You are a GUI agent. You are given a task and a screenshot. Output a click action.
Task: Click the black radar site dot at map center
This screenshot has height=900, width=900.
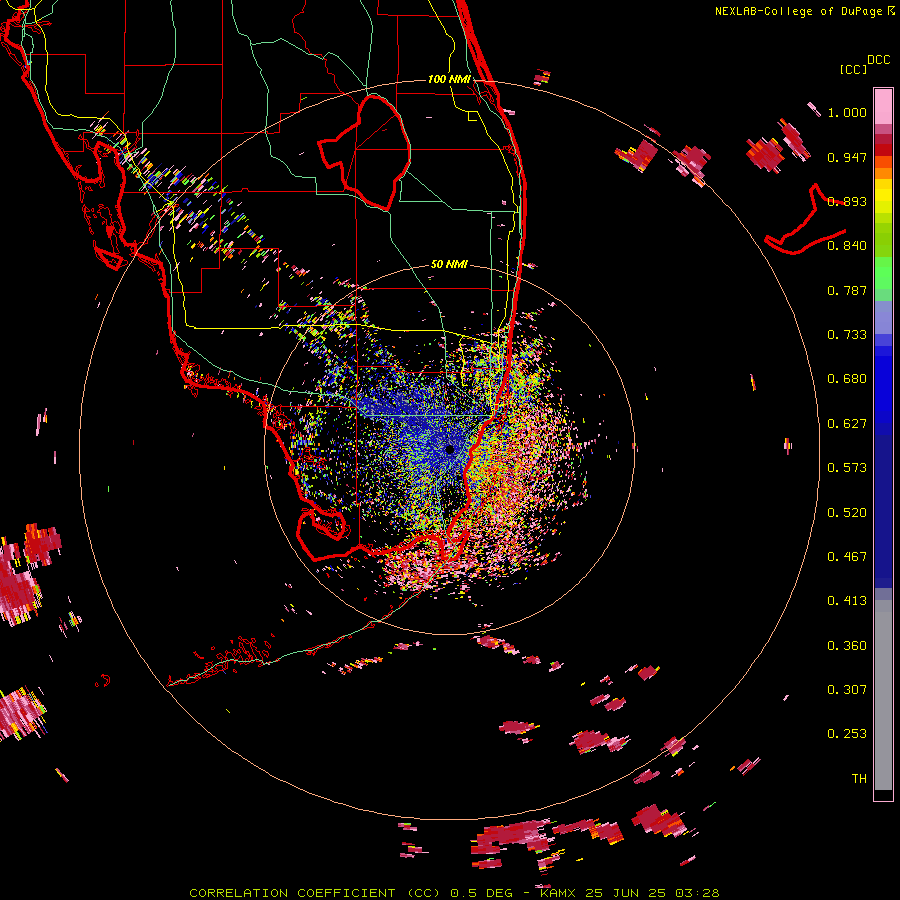point(449,450)
